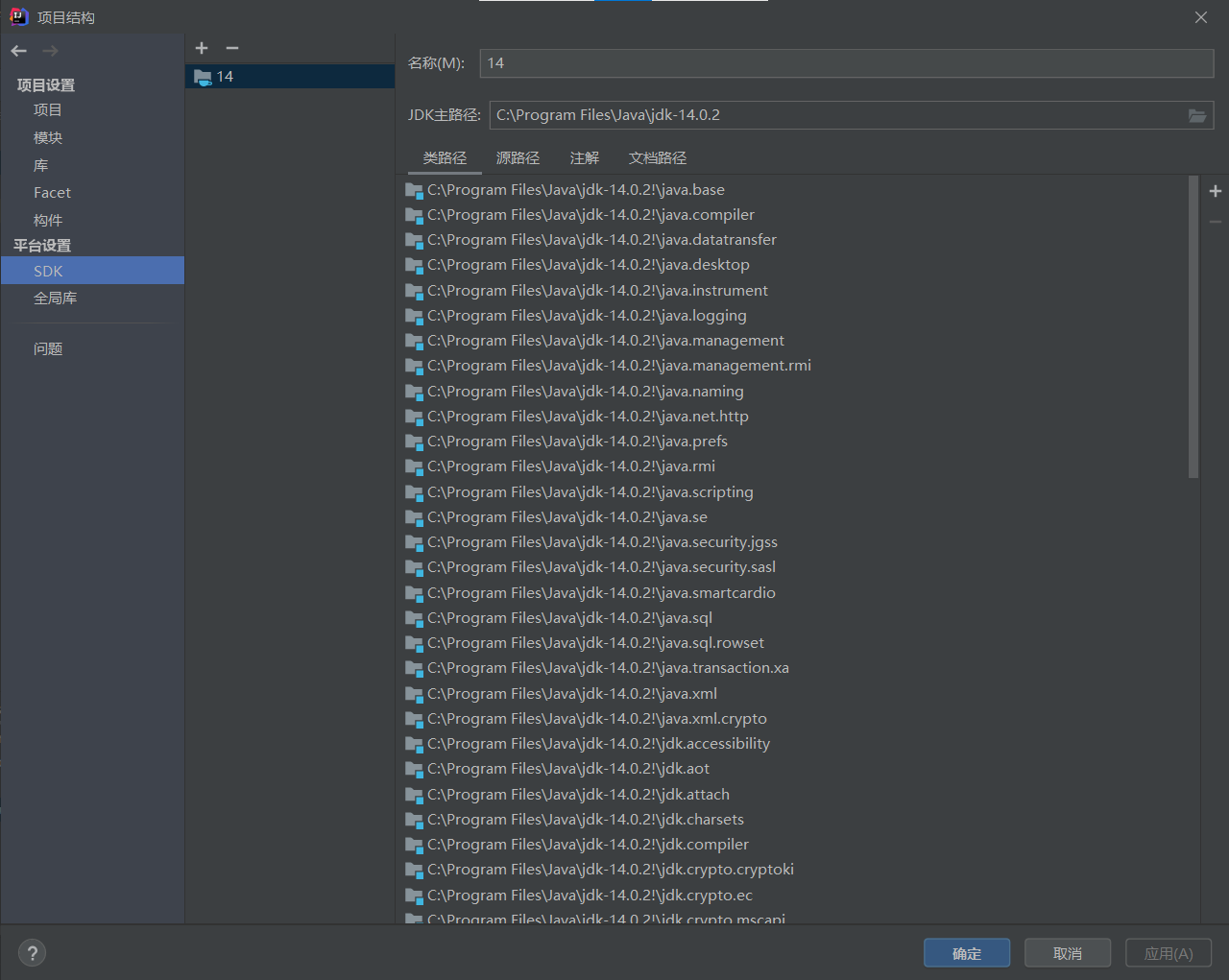Switch to the 类路径 tab
The height and width of the screenshot is (980, 1229).
click(x=445, y=158)
